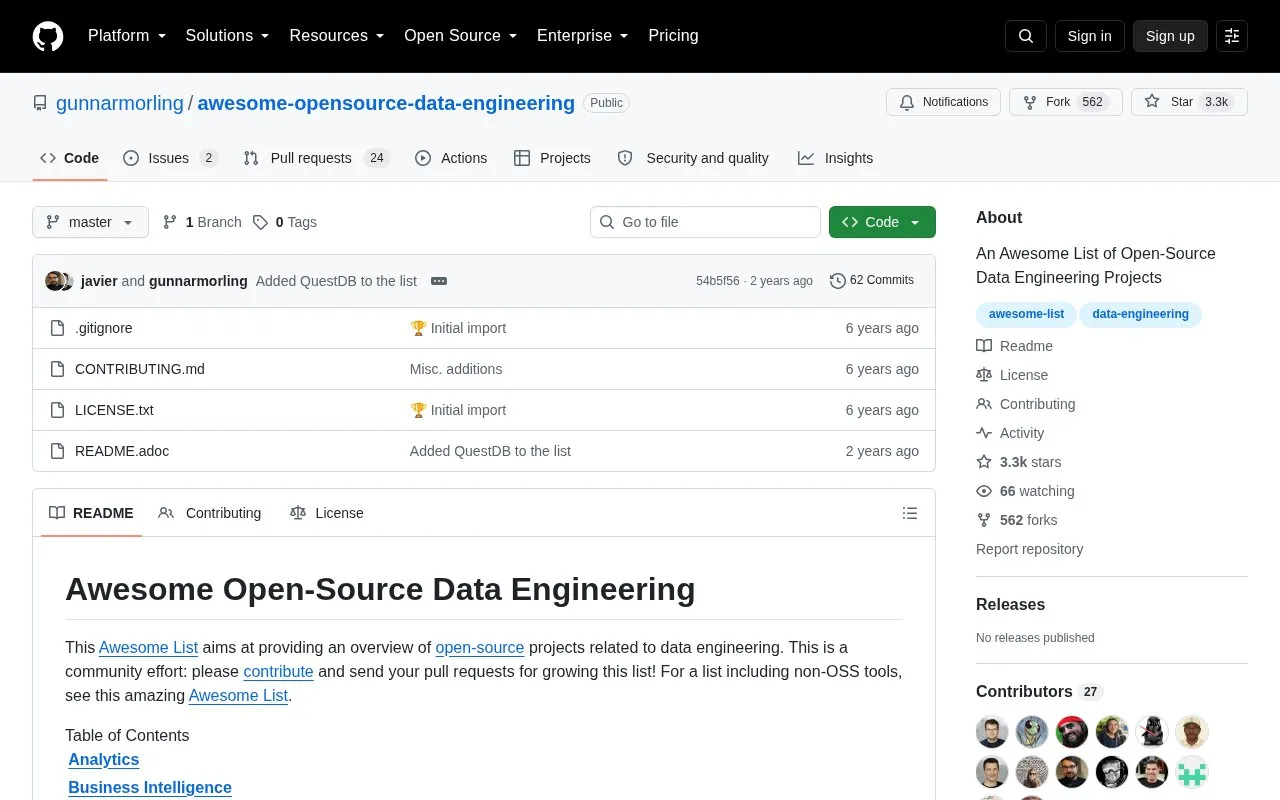Open the 62 Commits history
The height and width of the screenshot is (800, 1280).
(872, 281)
